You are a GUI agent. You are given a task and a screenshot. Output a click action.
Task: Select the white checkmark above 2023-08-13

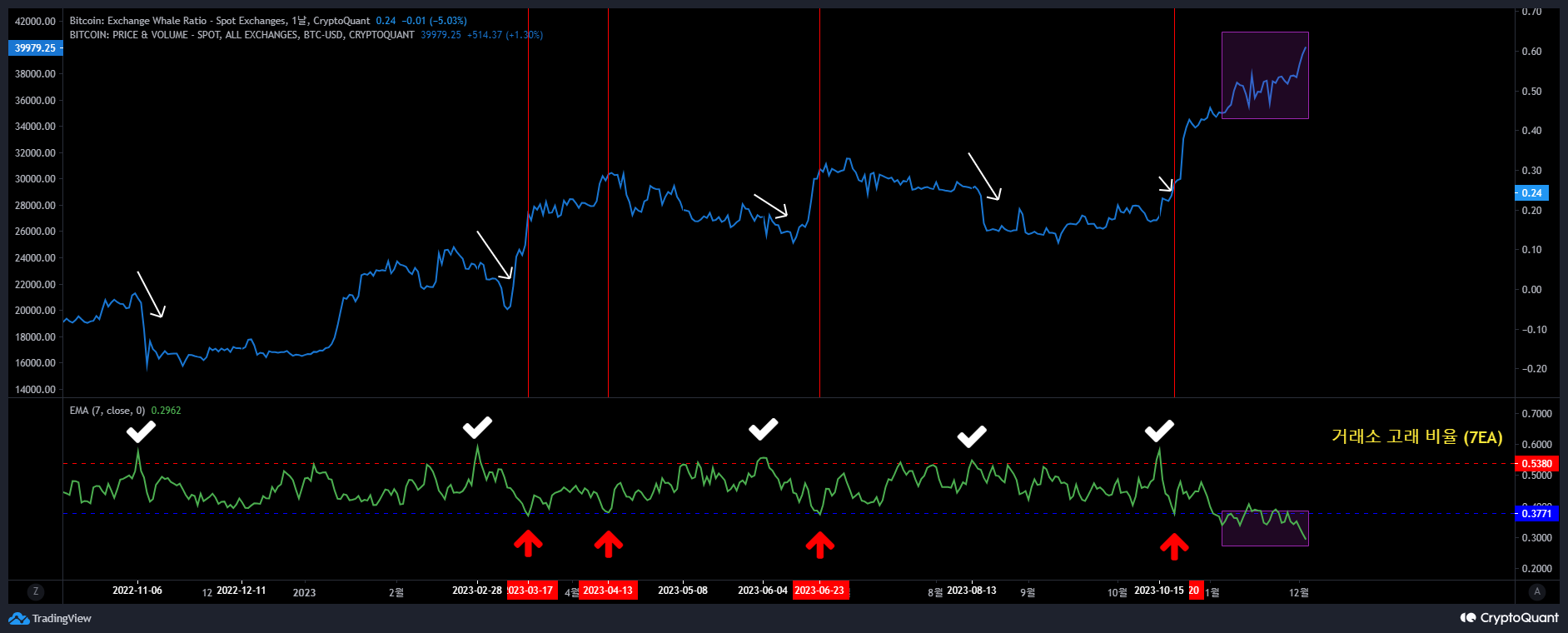(x=971, y=436)
